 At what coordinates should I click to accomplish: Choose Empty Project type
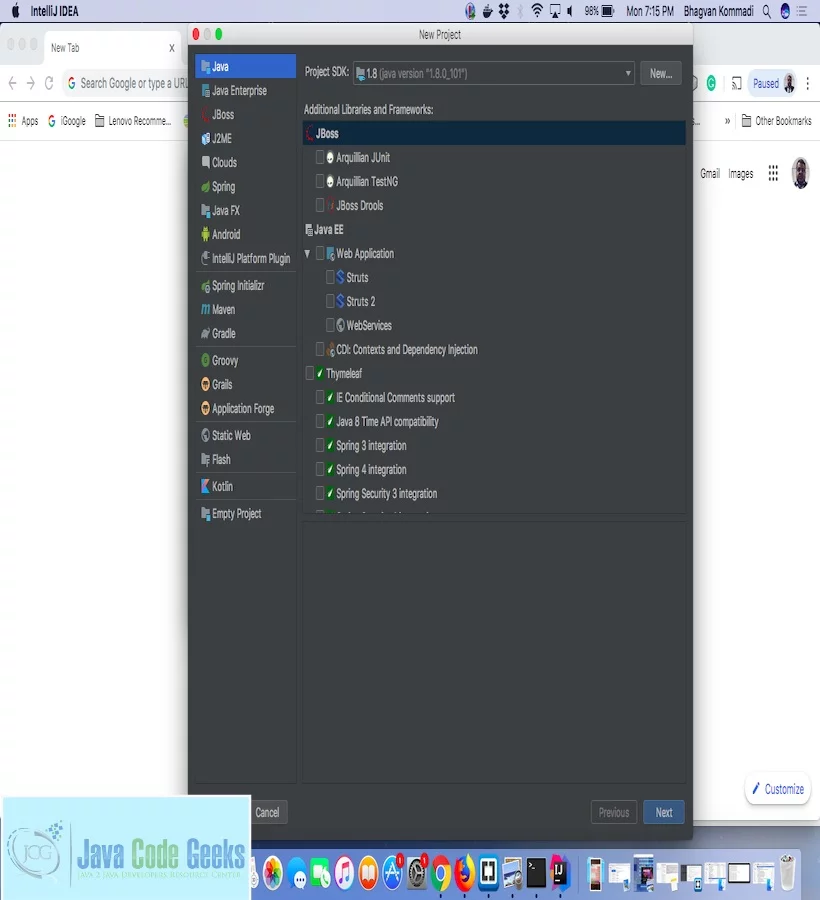[x=245, y=514]
